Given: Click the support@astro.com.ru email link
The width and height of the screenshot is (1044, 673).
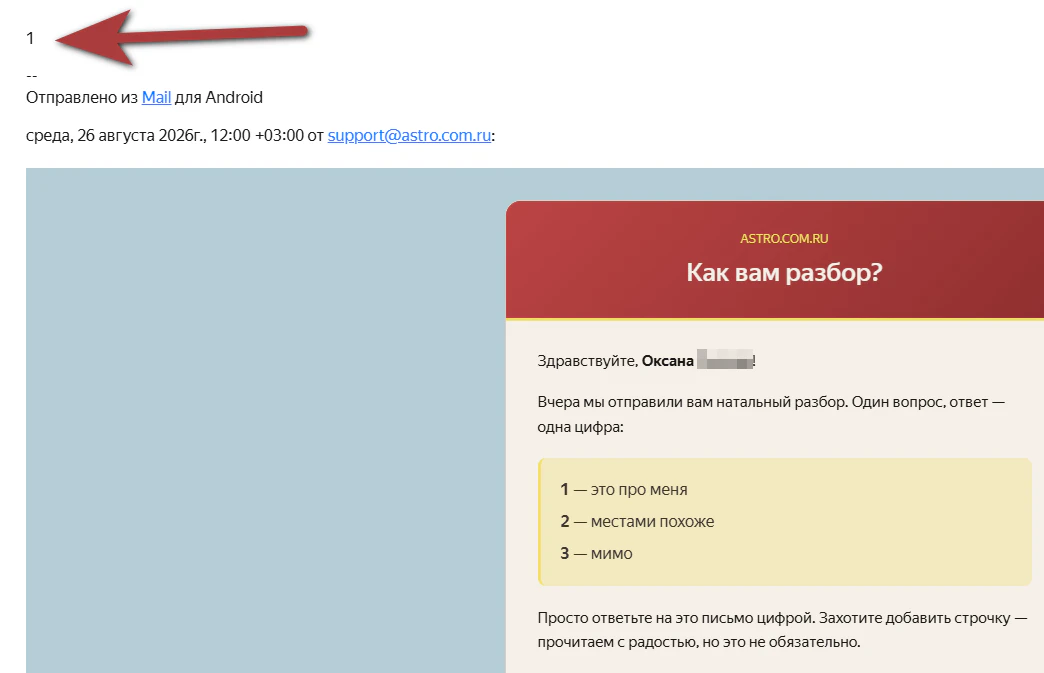Looking at the screenshot, I should point(409,135).
